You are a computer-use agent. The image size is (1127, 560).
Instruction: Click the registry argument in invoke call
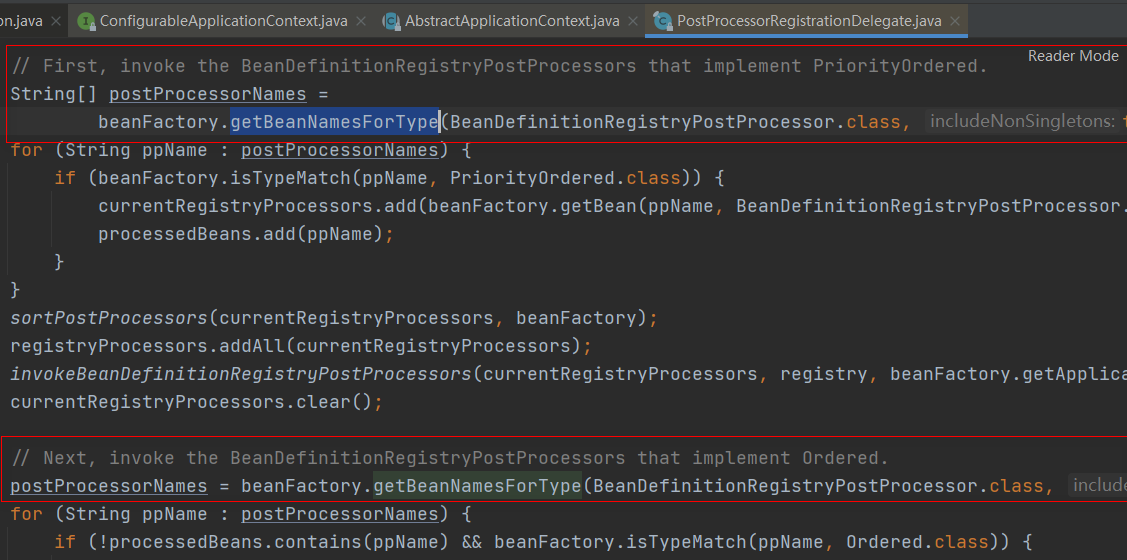[824, 375]
